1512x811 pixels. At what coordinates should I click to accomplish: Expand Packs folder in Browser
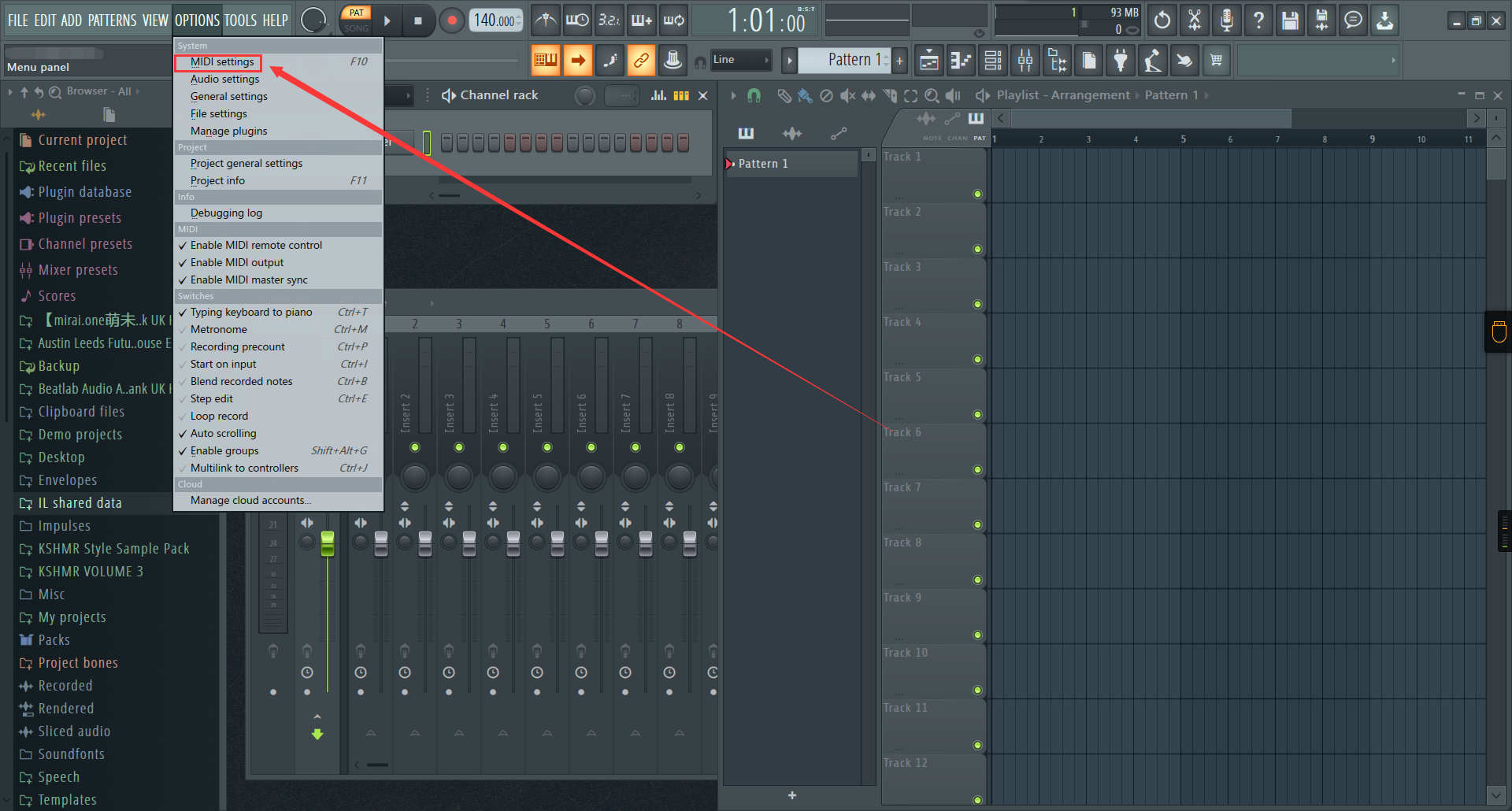point(54,640)
